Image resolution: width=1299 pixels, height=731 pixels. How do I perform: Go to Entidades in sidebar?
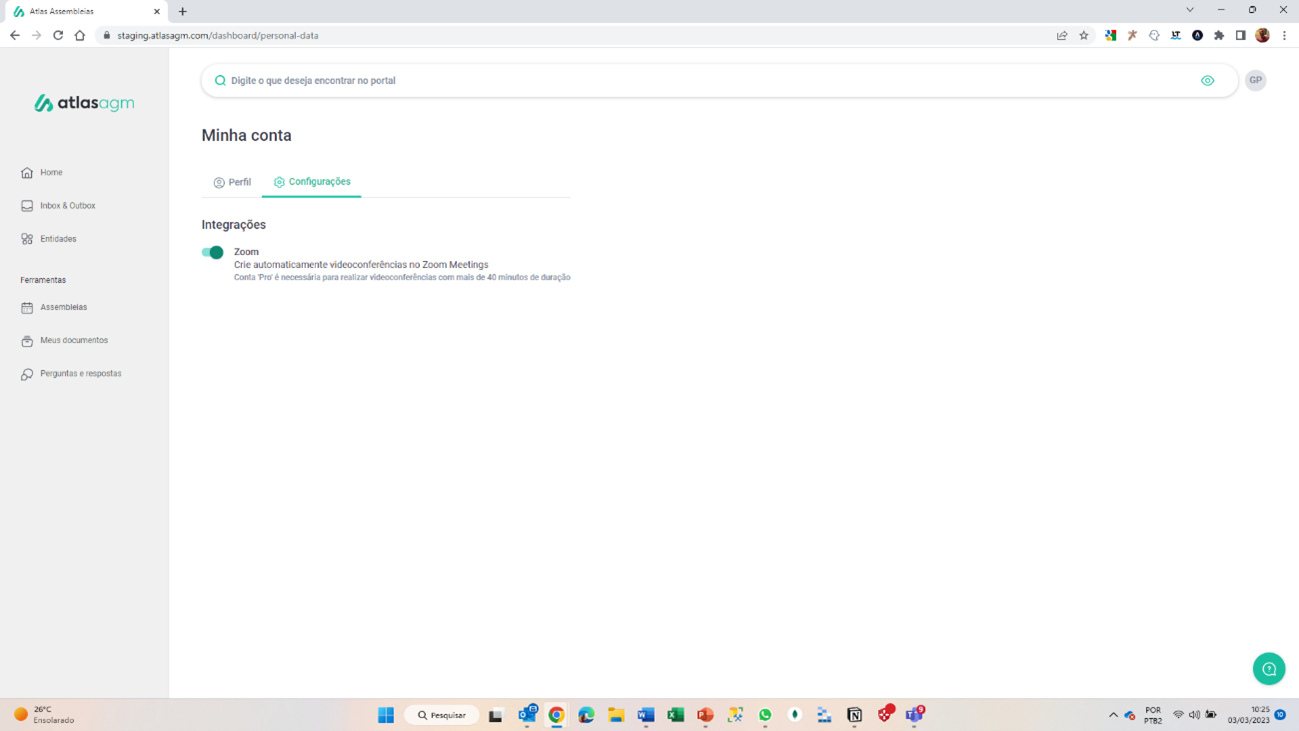coord(58,239)
